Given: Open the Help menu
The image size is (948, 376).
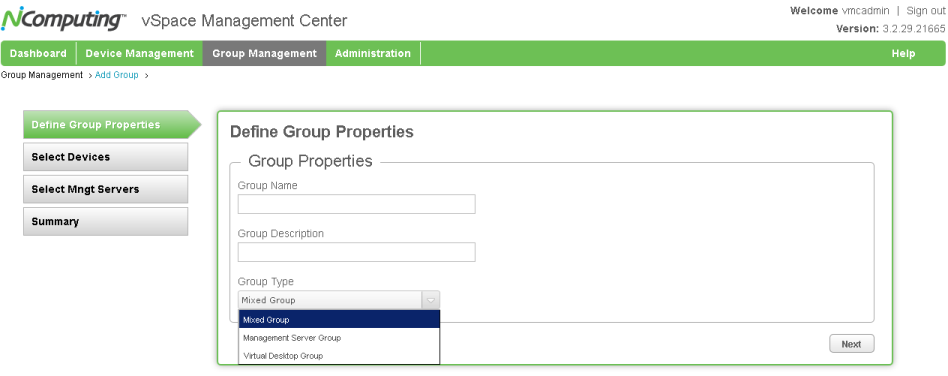Looking at the screenshot, I should click(x=903, y=53).
